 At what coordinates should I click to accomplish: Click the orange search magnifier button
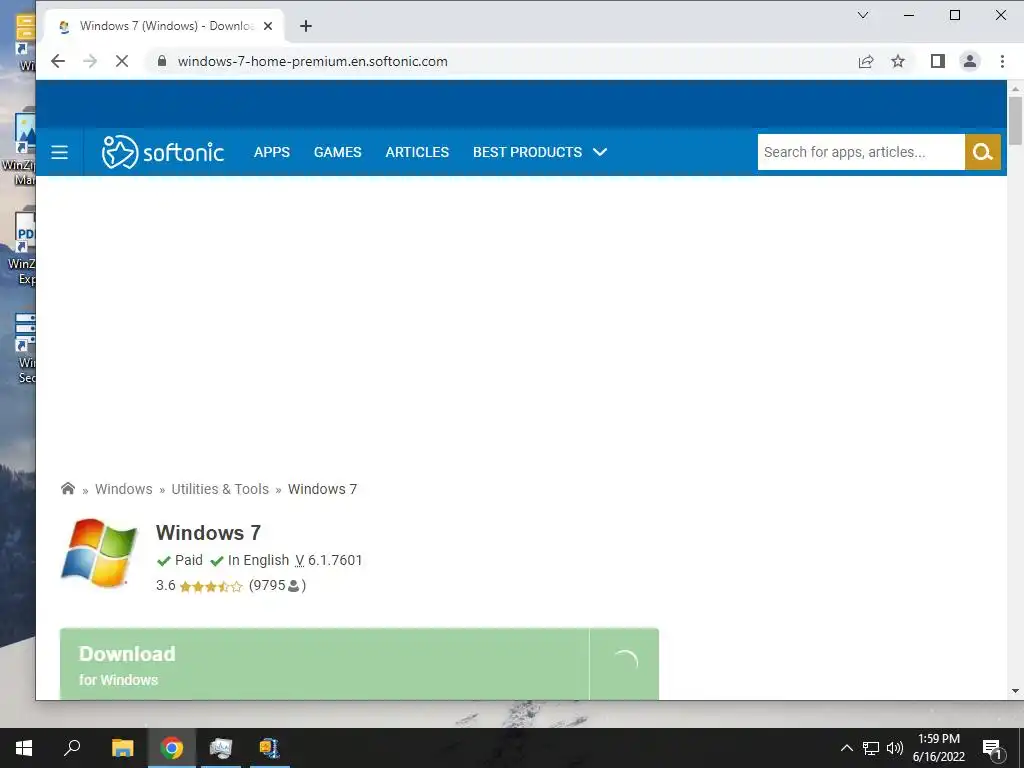point(982,152)
